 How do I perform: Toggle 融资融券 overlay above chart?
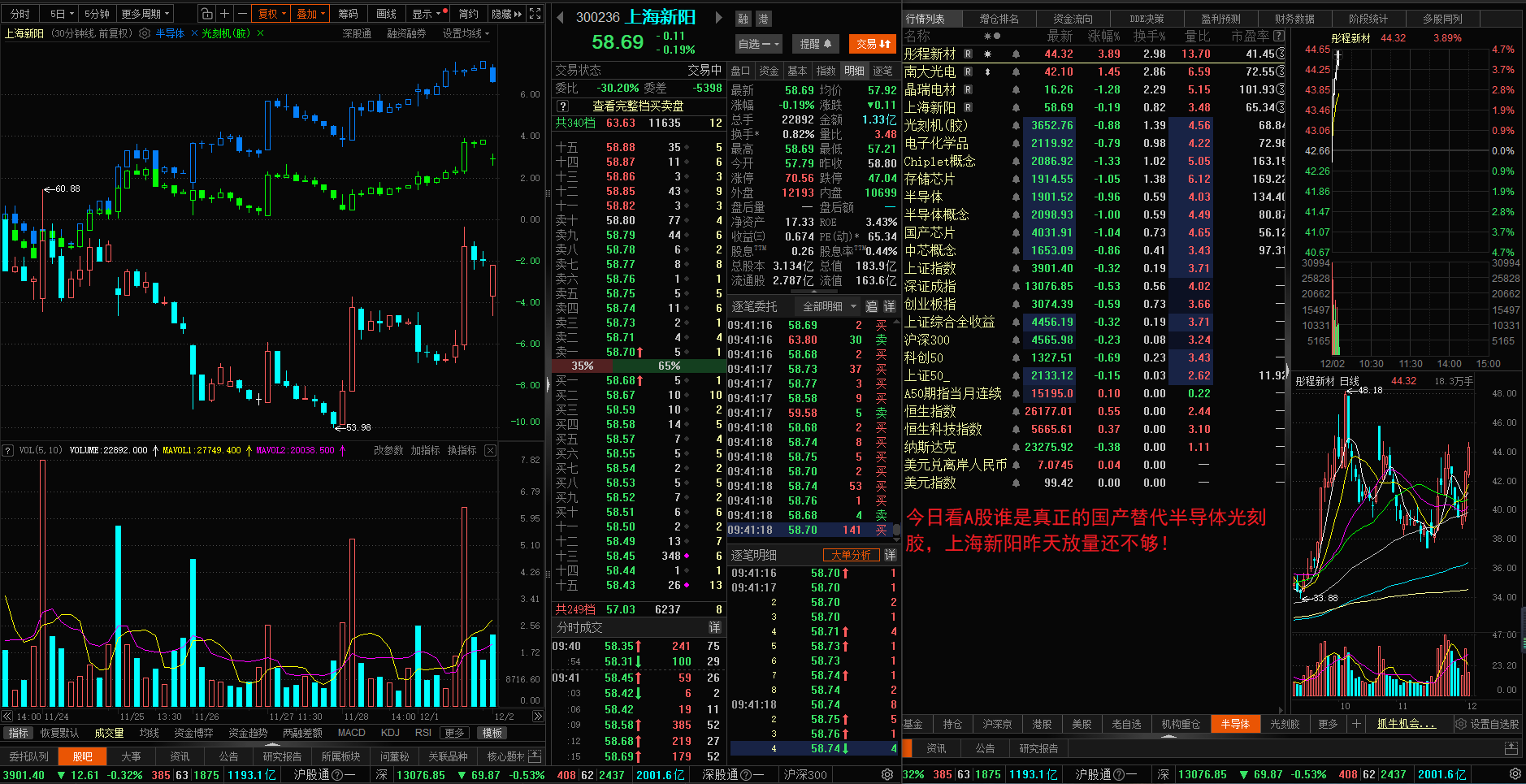tap(406, 33)
